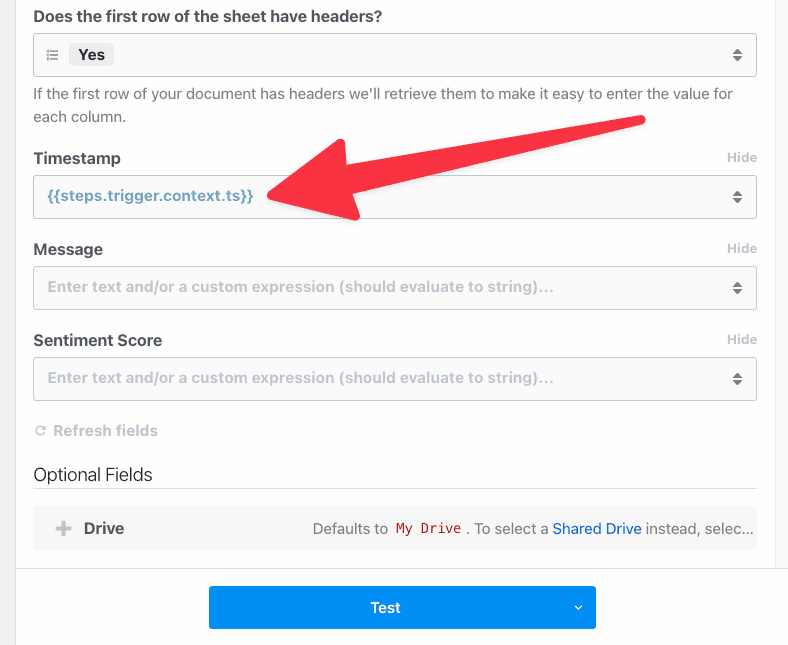Click the Timestamp expression value field
The width and height of the screenshot is (788, 645).
tap(395, 197)
